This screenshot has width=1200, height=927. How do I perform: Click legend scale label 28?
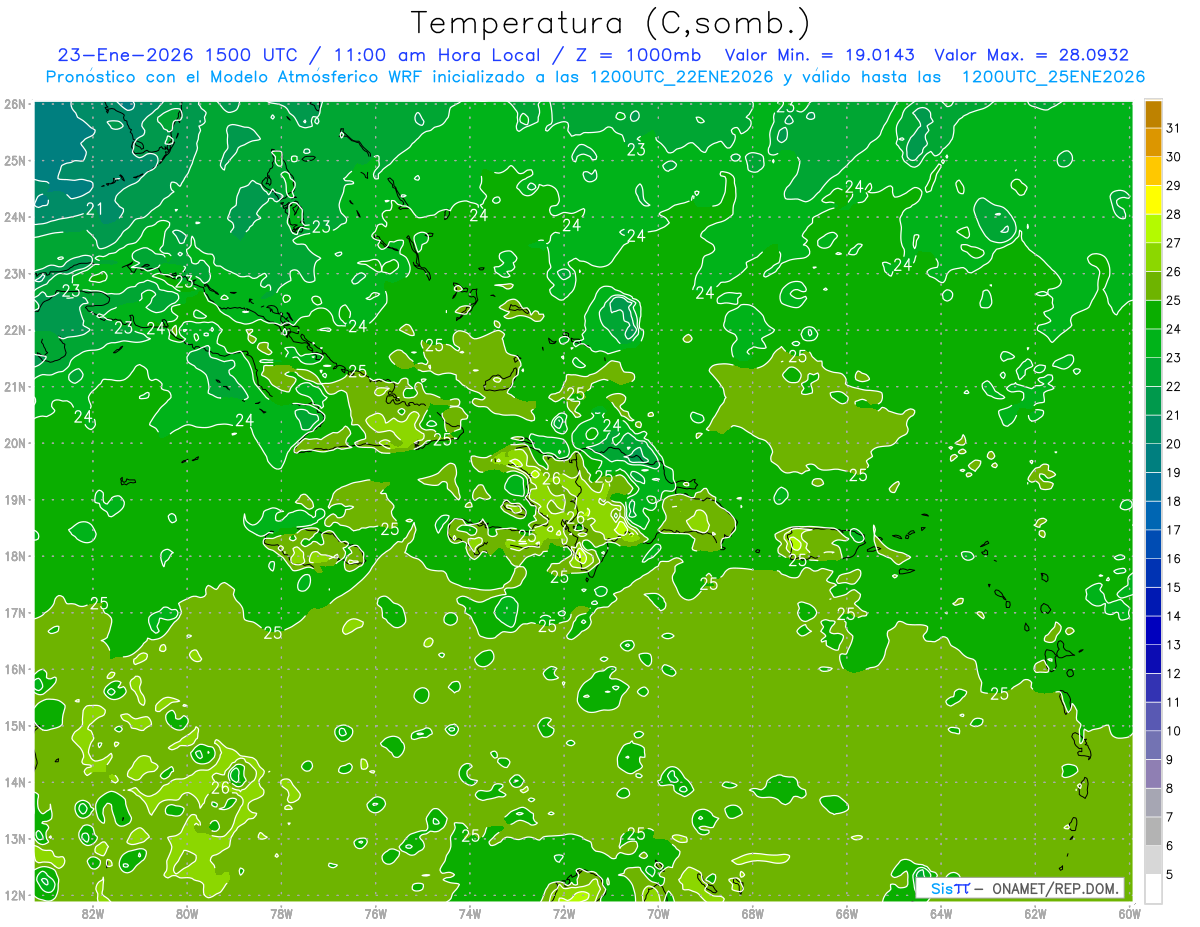[x=1173, y=214]
